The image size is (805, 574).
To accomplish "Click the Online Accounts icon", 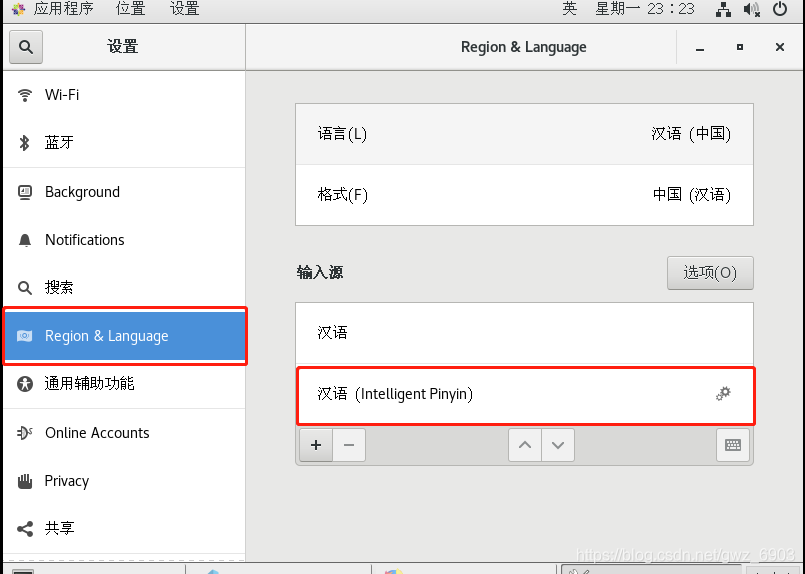I will tap(25, 433).
